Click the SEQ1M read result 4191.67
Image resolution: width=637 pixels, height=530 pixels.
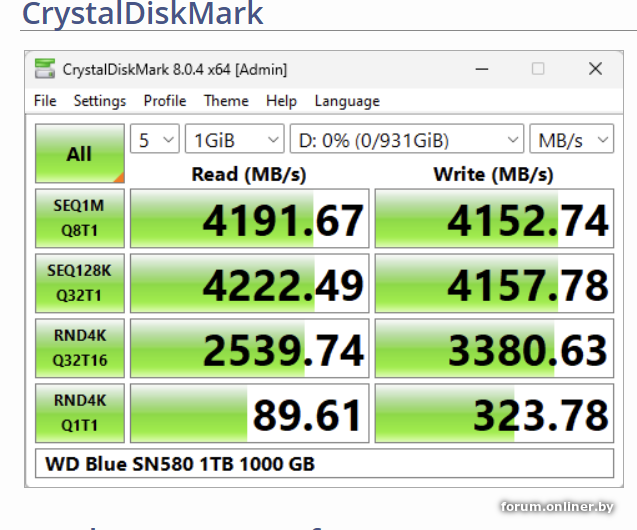249,218
